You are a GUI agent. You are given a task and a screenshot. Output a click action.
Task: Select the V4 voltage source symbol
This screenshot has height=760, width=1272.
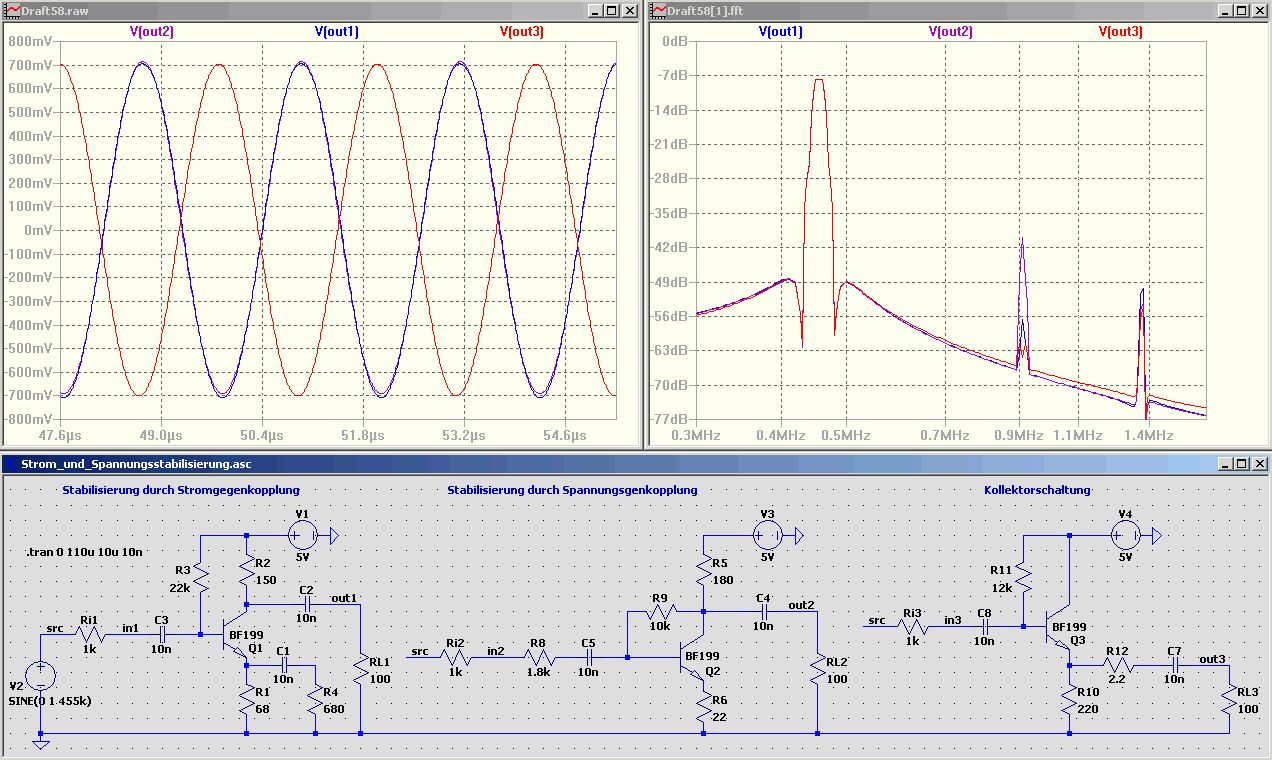(x=1126, y=537)
